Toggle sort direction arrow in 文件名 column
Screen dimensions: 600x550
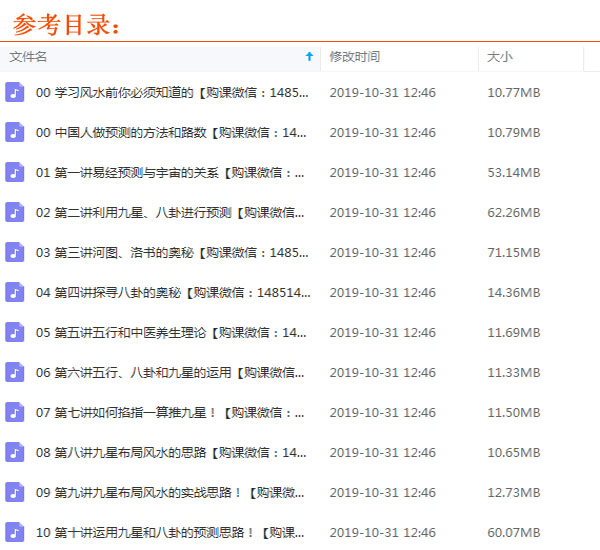click(x=309, y=57)
